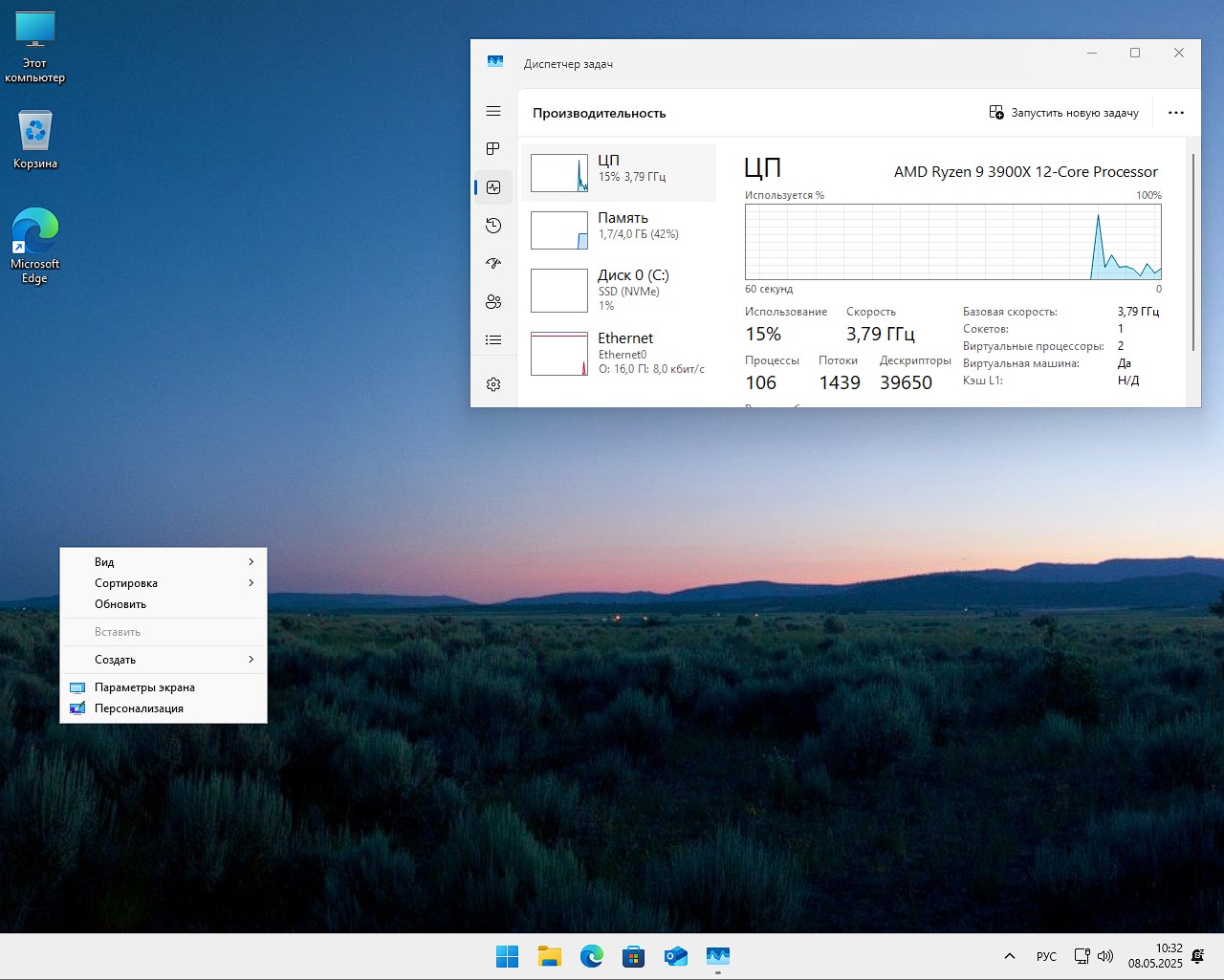Open File Explorer from the taskbar
The image size is (1224, 980).
[549, 956]
